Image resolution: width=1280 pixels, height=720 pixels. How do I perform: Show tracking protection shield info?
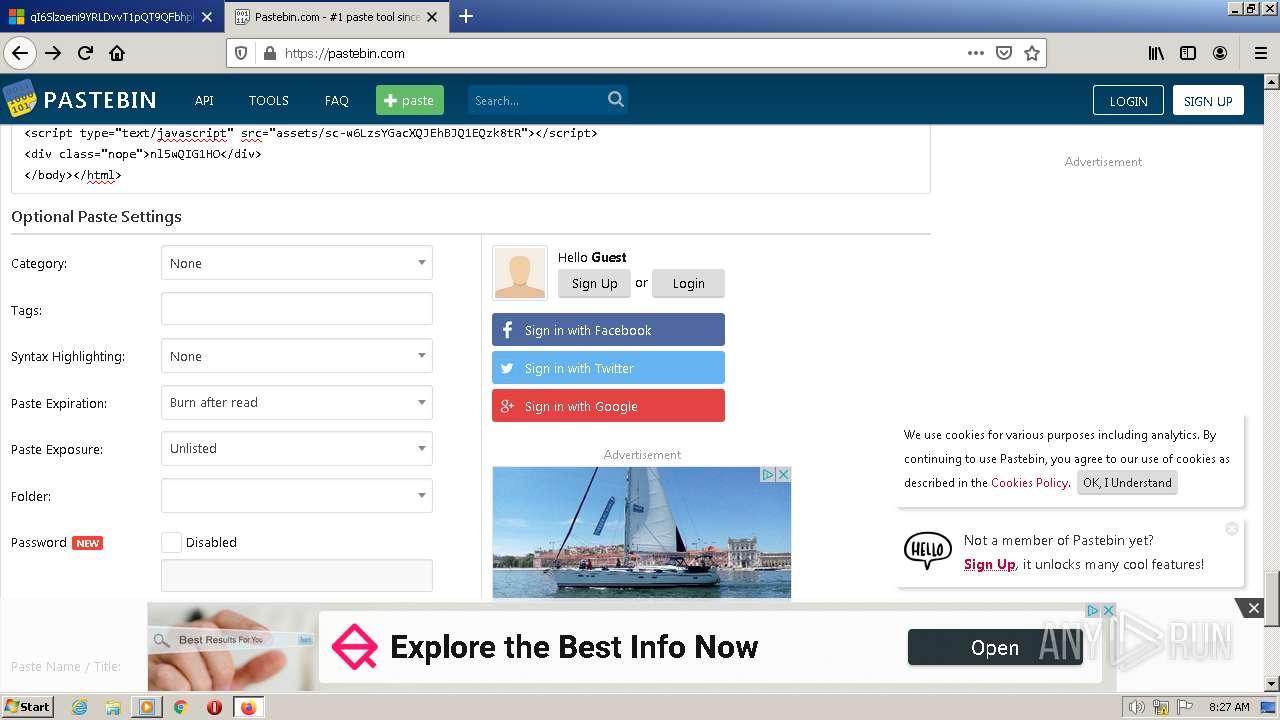click(241, 53)
